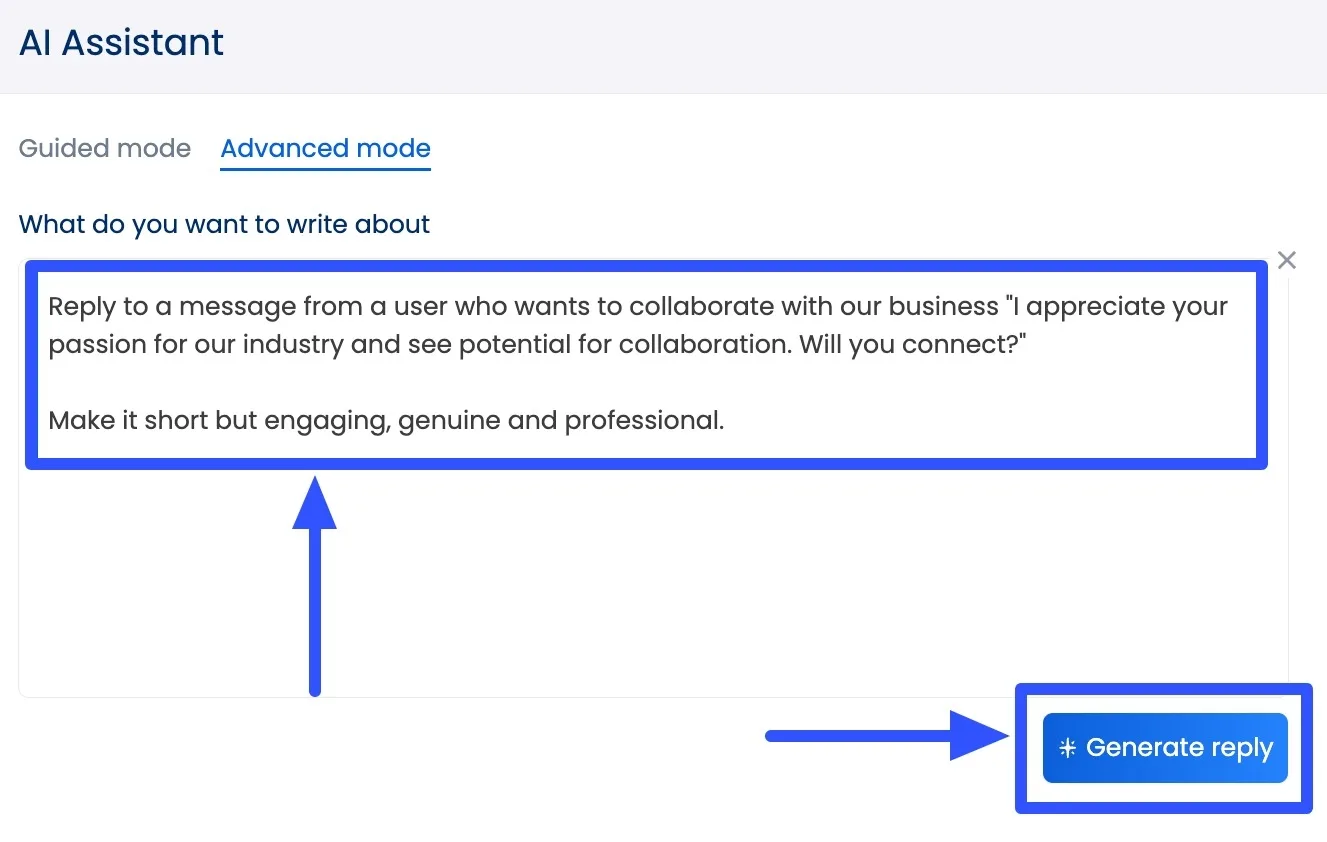Select the Advanced mode tab
Image resolution: width=1327 pixels, height=842 pixels.
point(325,149)
